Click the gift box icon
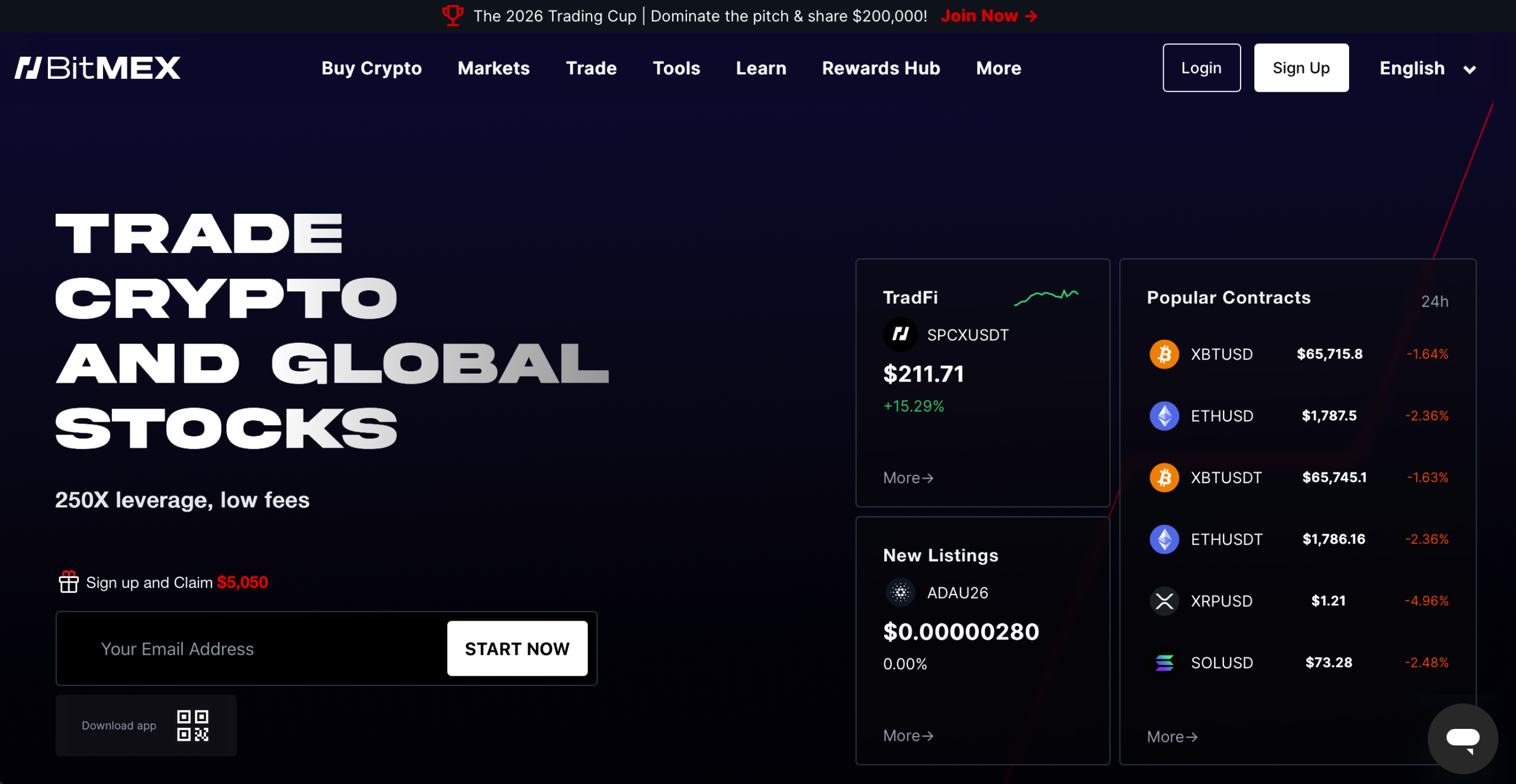The height and width of the screenshot is (784, 1516). click(69, 582)
